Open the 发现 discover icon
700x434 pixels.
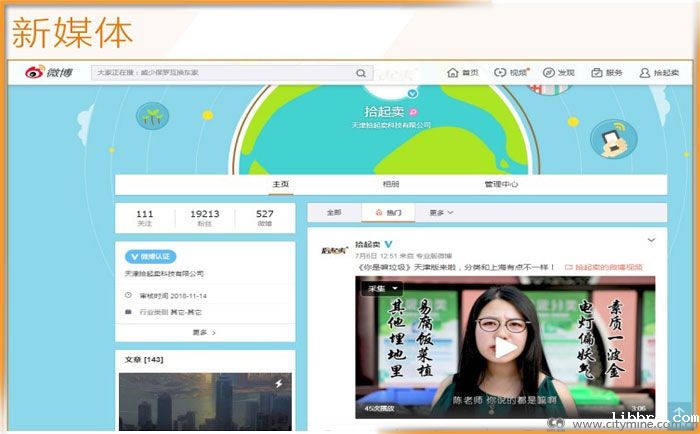click(x=549, y=73)
